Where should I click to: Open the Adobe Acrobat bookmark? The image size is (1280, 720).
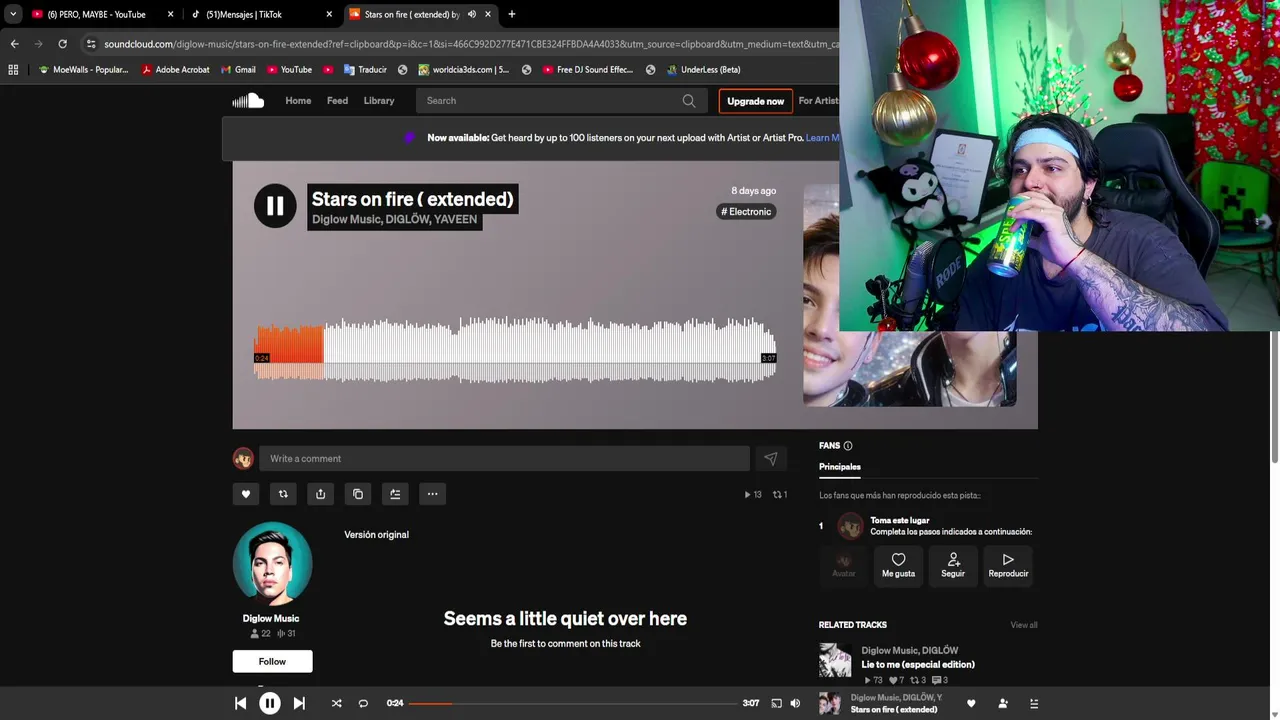click(176, 70)
